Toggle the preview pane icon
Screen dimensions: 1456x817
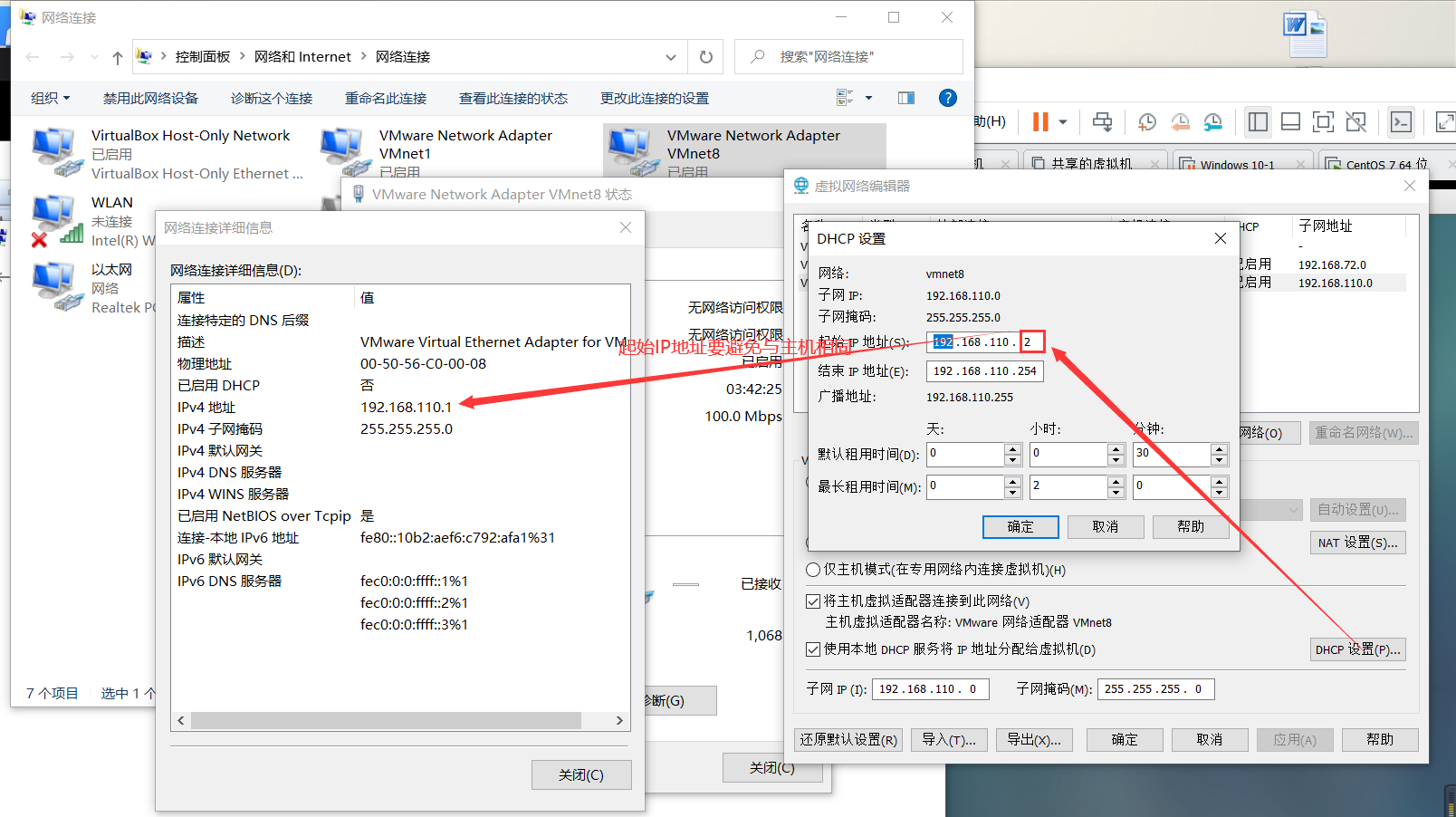click(x=906, y=98)
